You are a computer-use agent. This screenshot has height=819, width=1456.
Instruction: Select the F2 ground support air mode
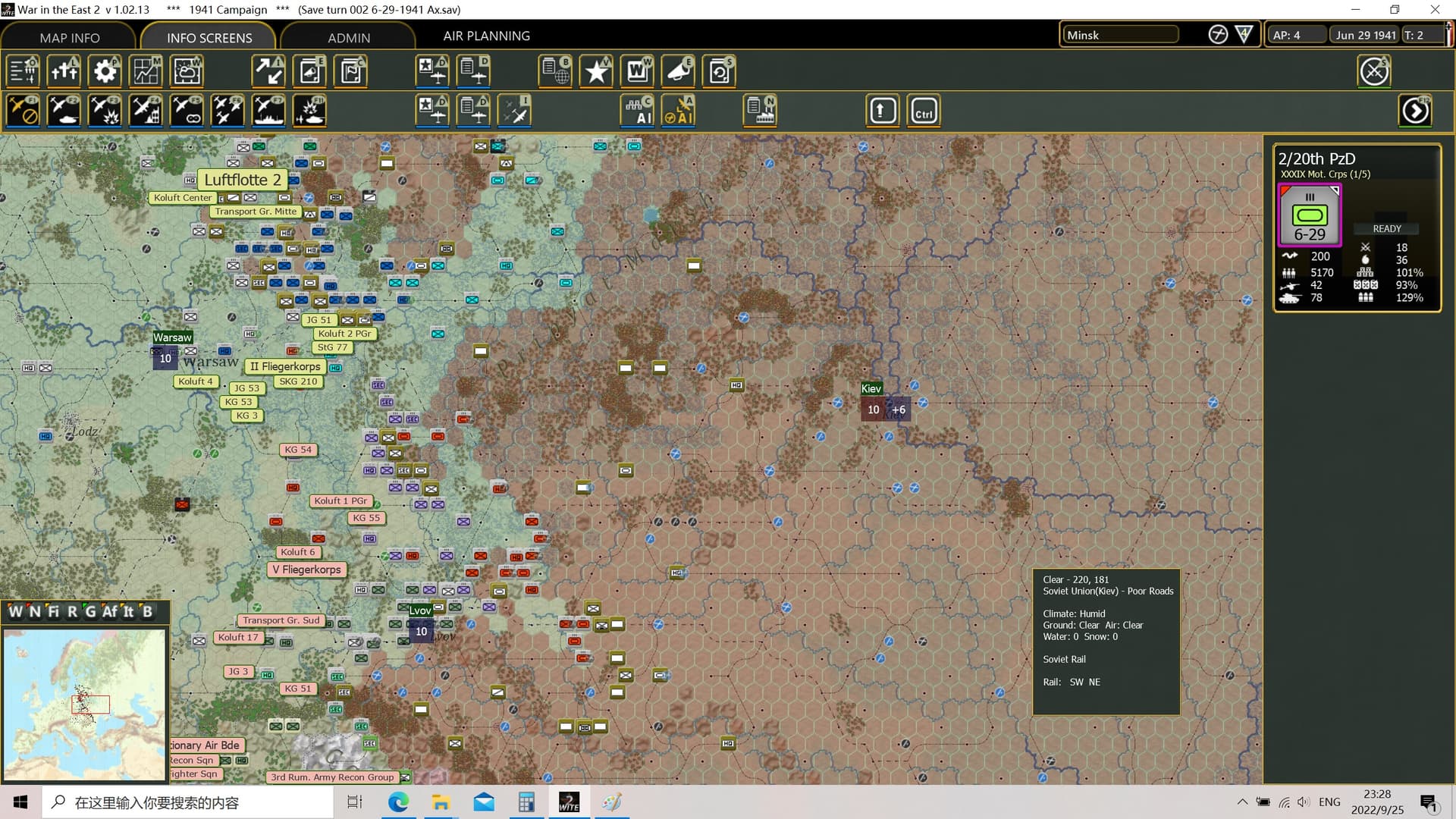point(64,111)
